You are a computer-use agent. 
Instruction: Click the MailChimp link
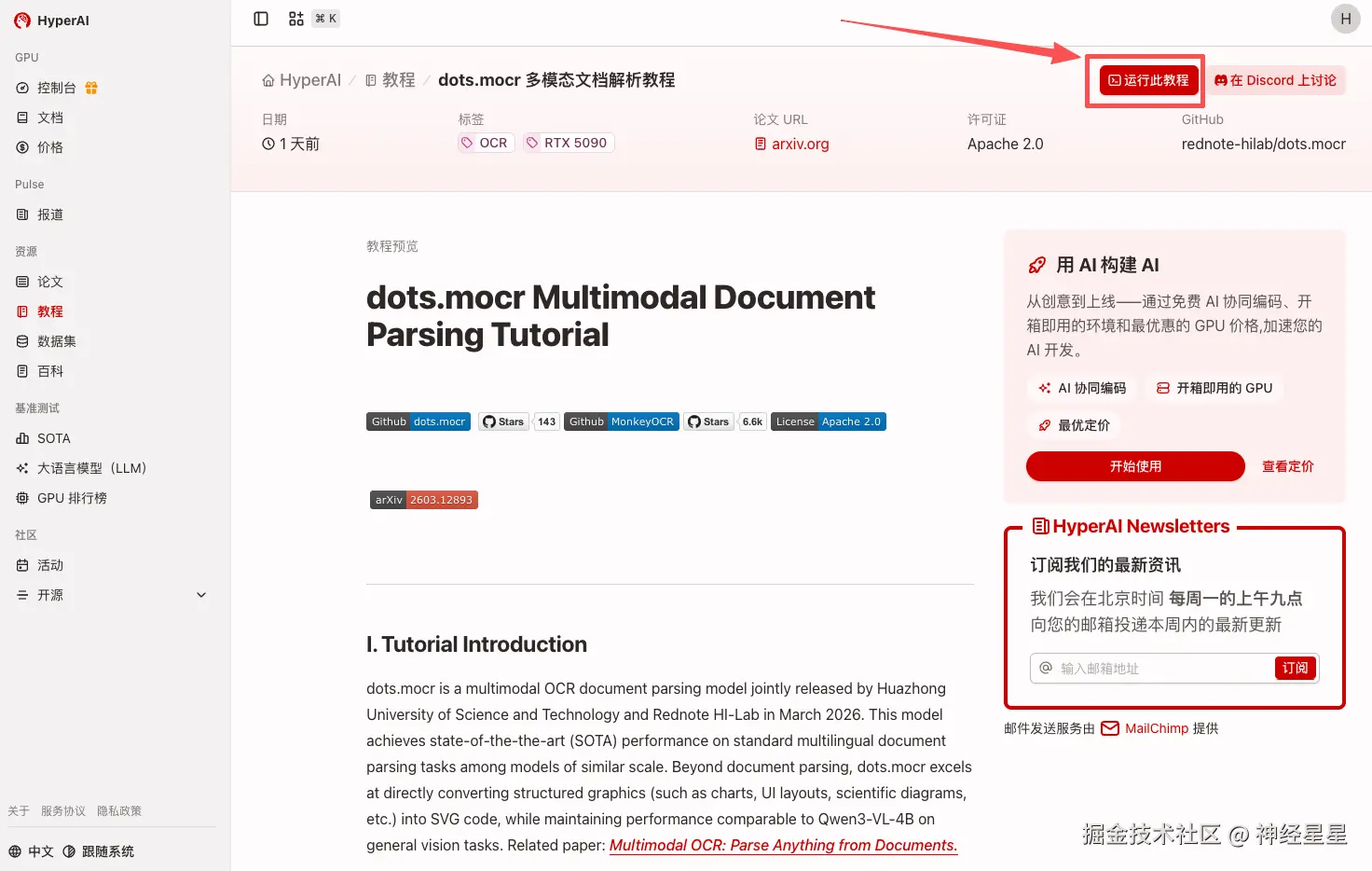(x=1157, y=728)
